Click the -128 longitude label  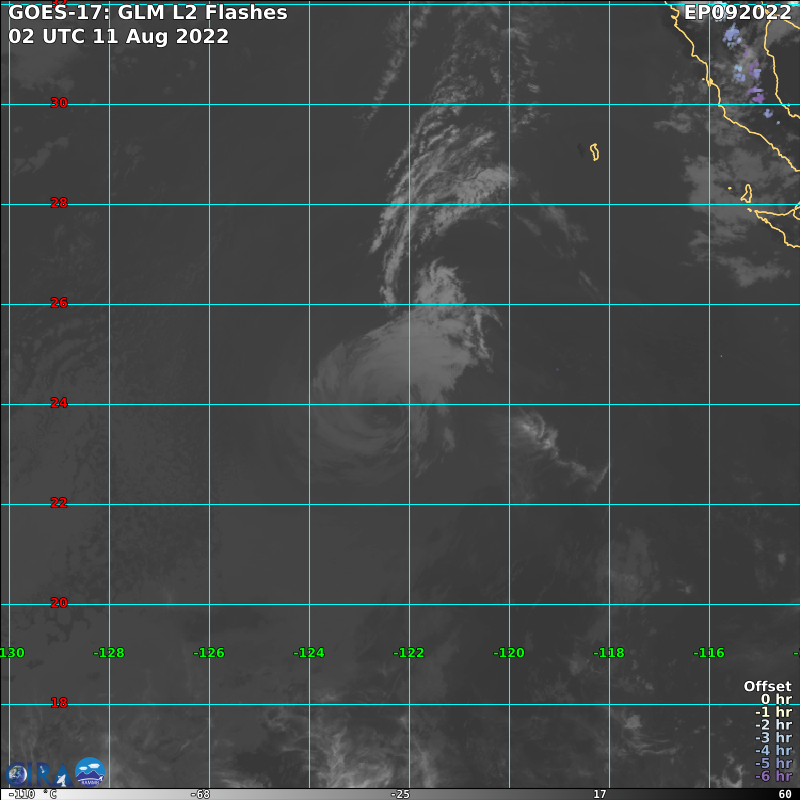coord(109,653)
